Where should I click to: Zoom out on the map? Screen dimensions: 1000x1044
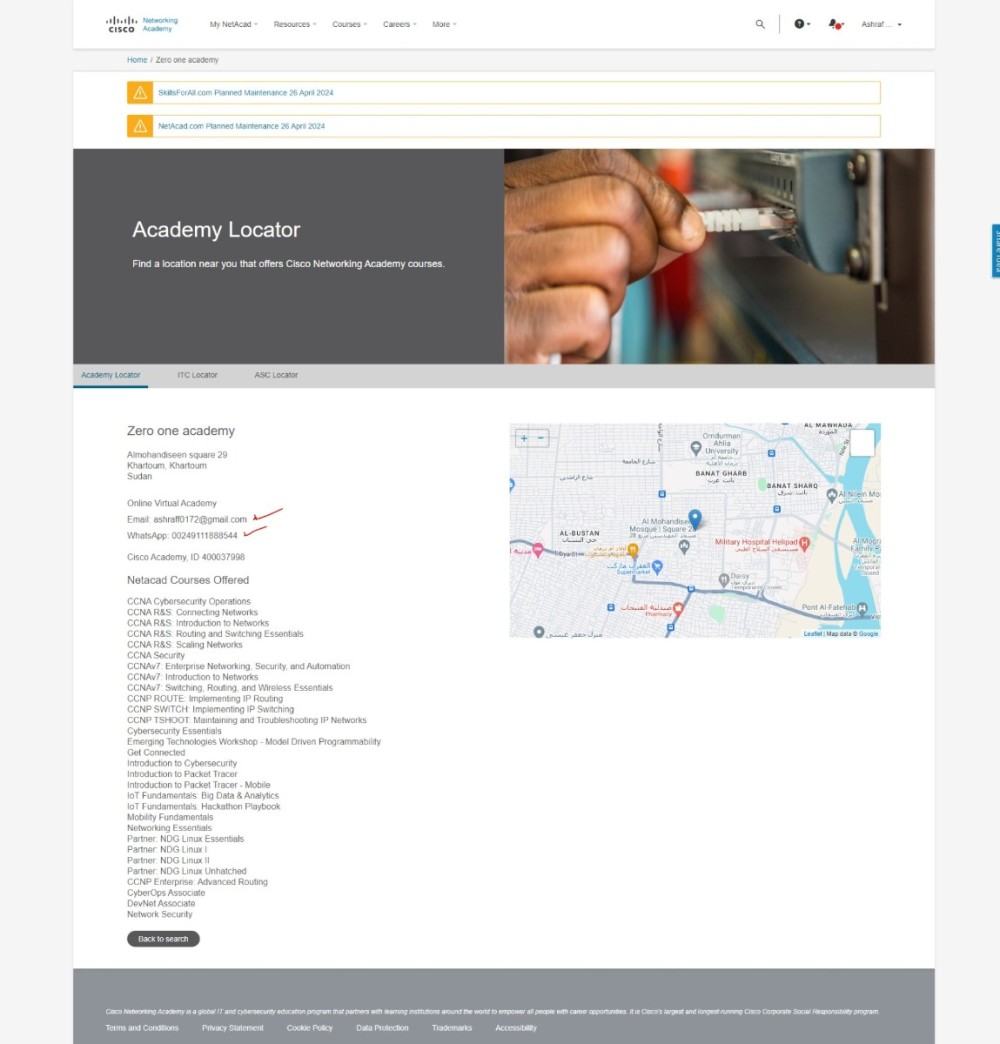coord(541,438)
